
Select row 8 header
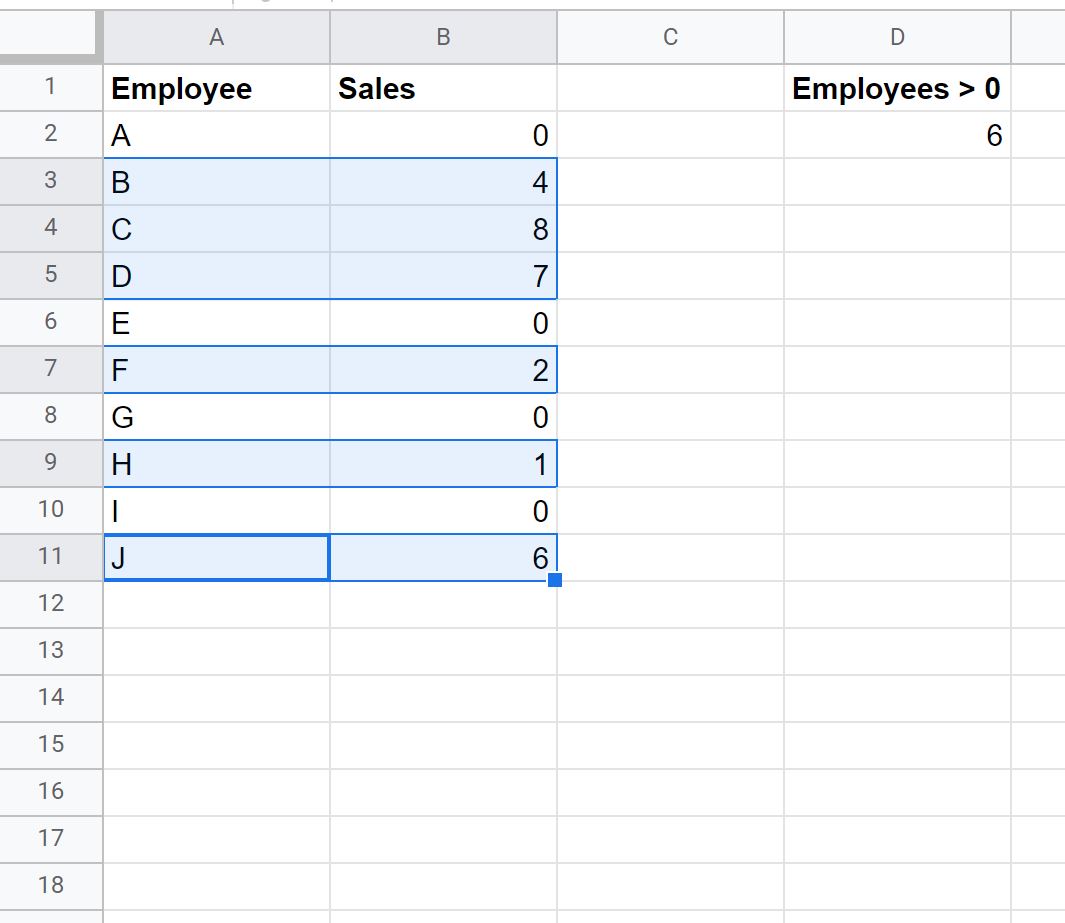tap(51, 416)
